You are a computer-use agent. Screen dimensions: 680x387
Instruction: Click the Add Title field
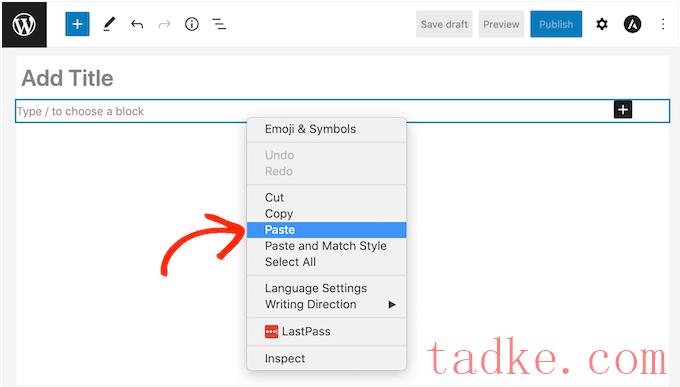(67, 78)
